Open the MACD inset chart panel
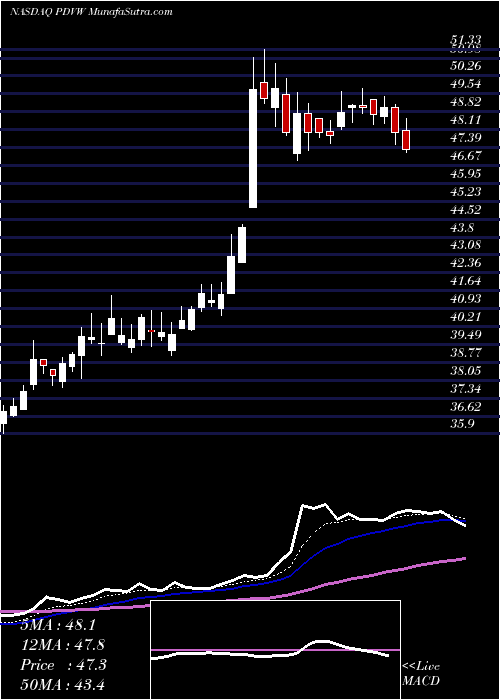The height and width of the screenshot is (700, 500). 275,650
